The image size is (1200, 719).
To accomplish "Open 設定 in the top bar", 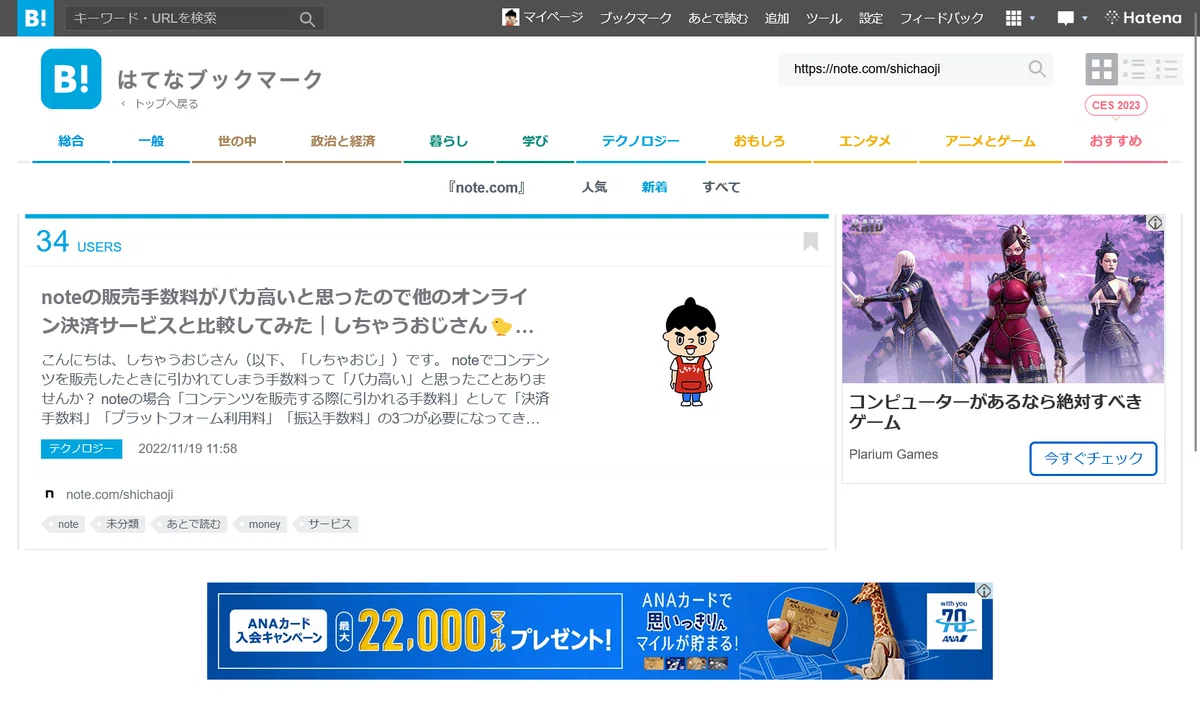I will pyautogui.click(x=871, y=18).
